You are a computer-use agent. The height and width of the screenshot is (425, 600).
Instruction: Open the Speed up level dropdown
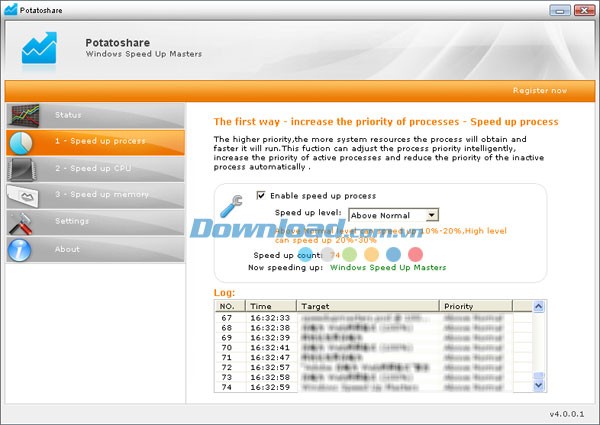(393, 215)
